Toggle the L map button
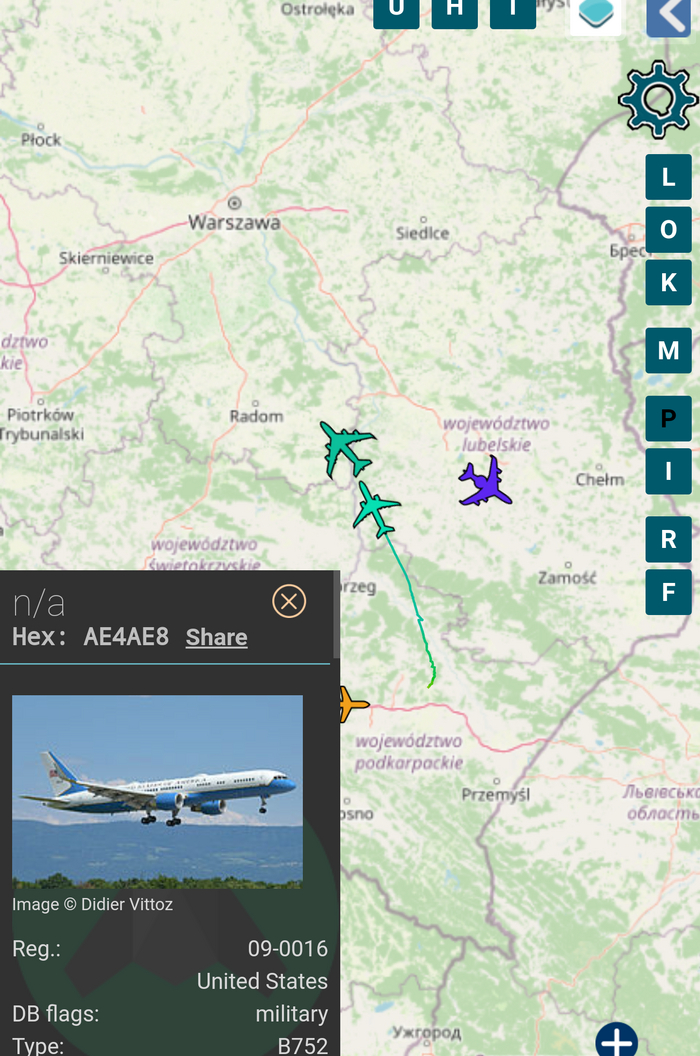The image size is (700, 1056). pyautogui.click(x=668, y=177)
